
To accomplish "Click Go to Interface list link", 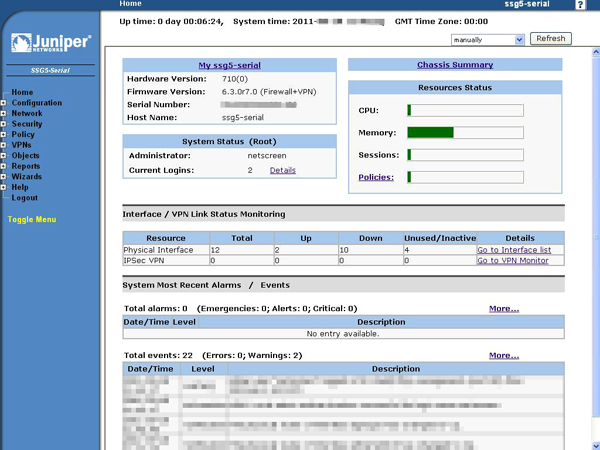I will pyautogui.click(x=514, y=250).
